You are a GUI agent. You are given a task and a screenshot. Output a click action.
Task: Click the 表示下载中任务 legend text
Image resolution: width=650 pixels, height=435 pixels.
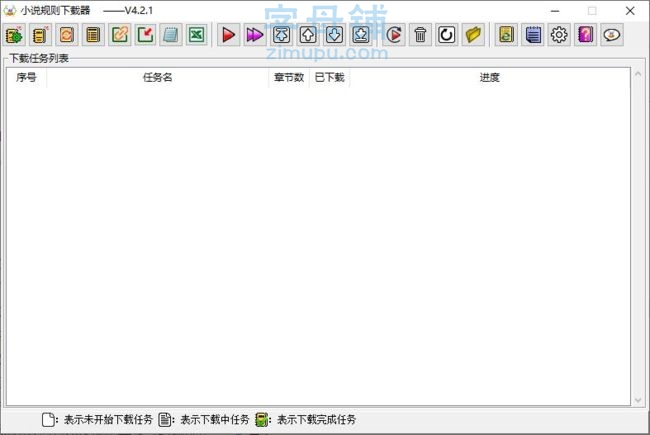(x=215, y=420)
